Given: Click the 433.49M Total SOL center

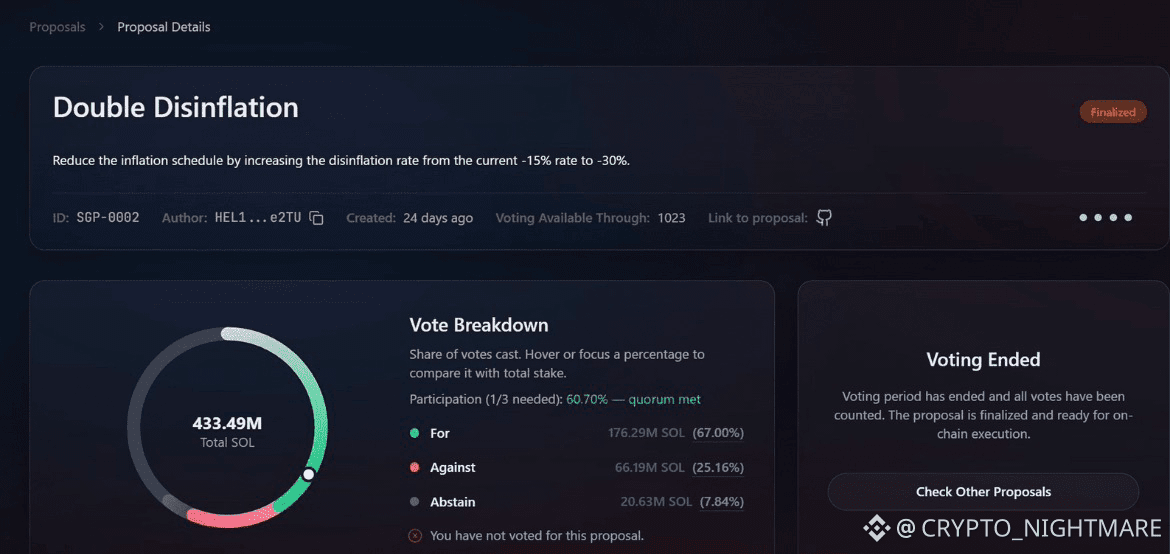Looking at the screenshot, I should [x=228, y=432].
